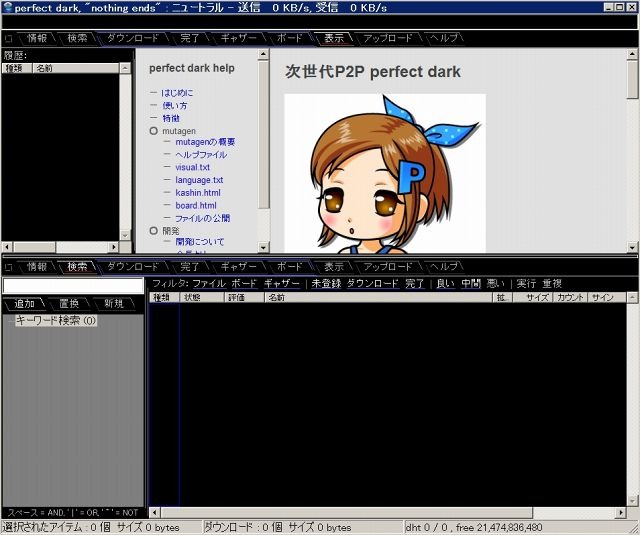Open the kashin.html link
This screenshot has height=535, width=640.
(x=198, y=193)
